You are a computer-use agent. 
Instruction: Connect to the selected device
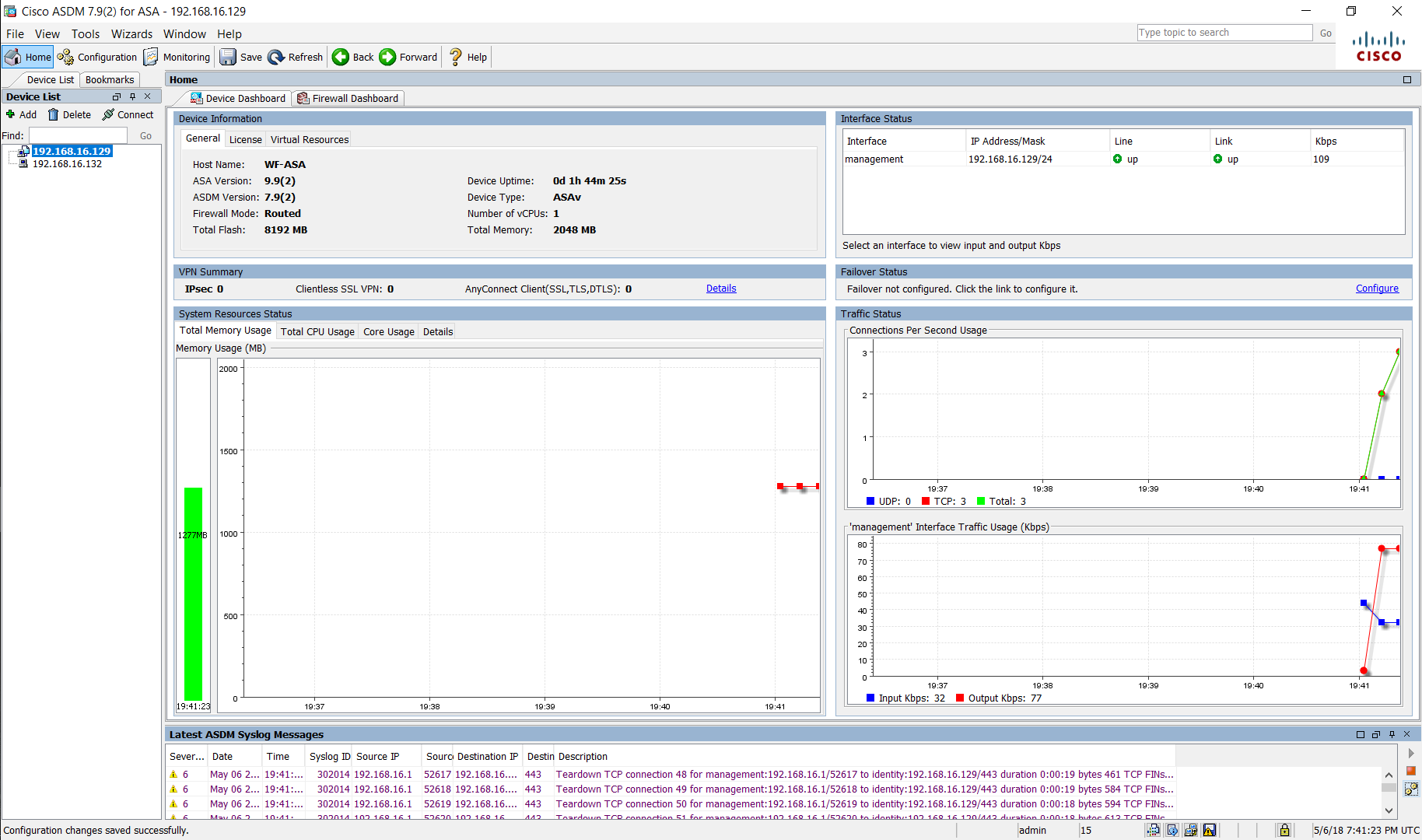(128, 114)
